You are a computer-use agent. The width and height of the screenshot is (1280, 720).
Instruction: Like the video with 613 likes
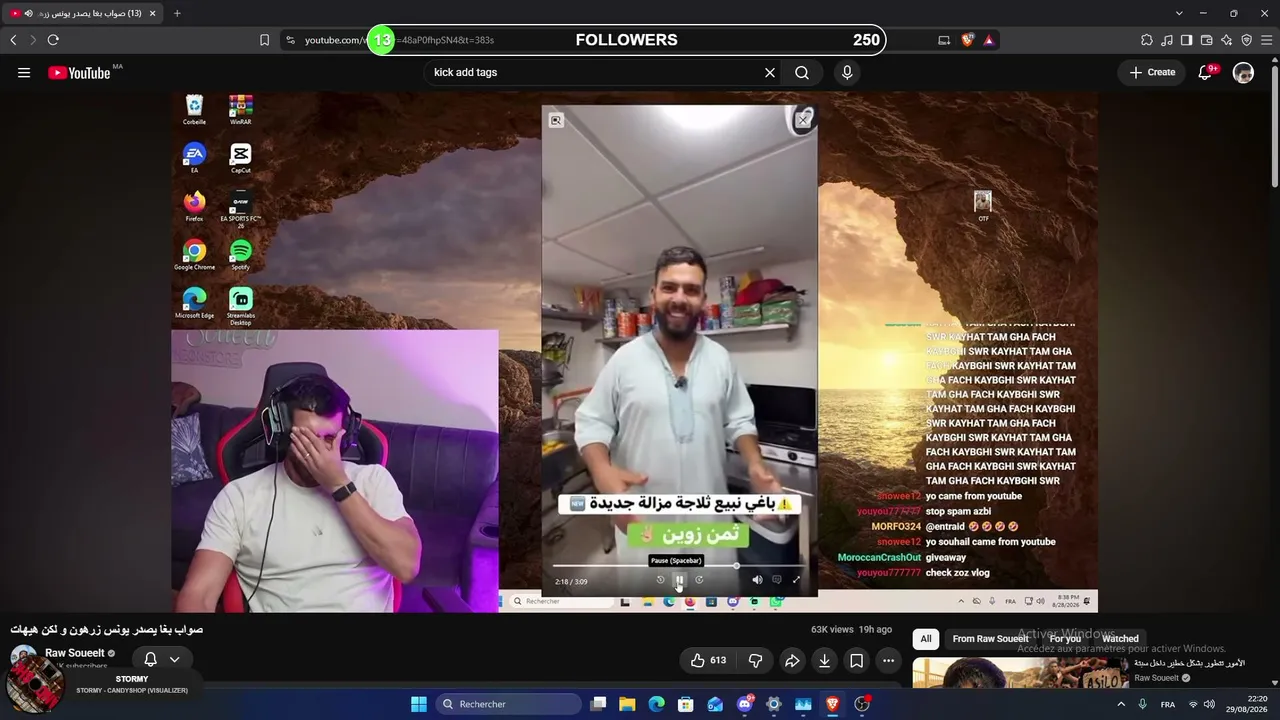point(708,660)
